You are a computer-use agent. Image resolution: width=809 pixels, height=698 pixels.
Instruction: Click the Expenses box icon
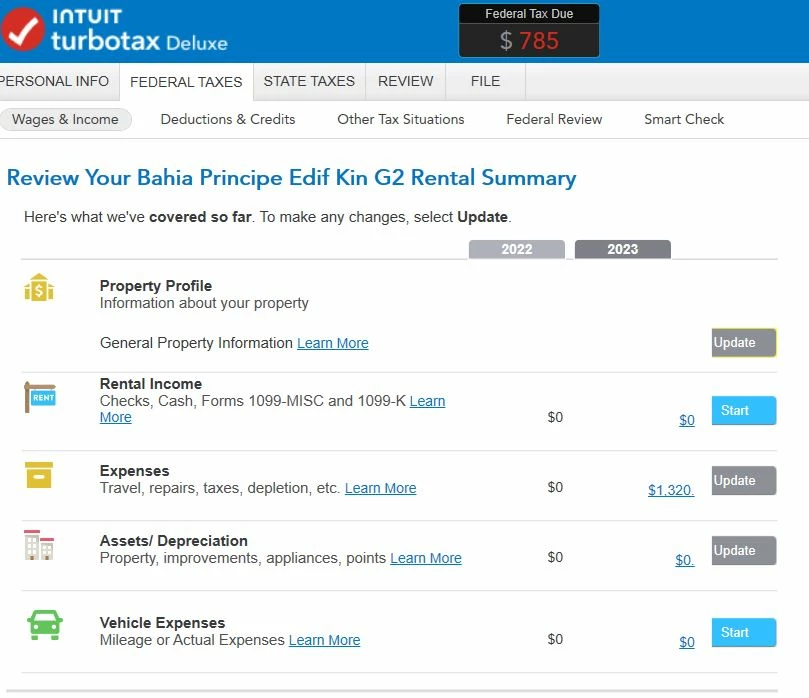[x=39, y=475]
